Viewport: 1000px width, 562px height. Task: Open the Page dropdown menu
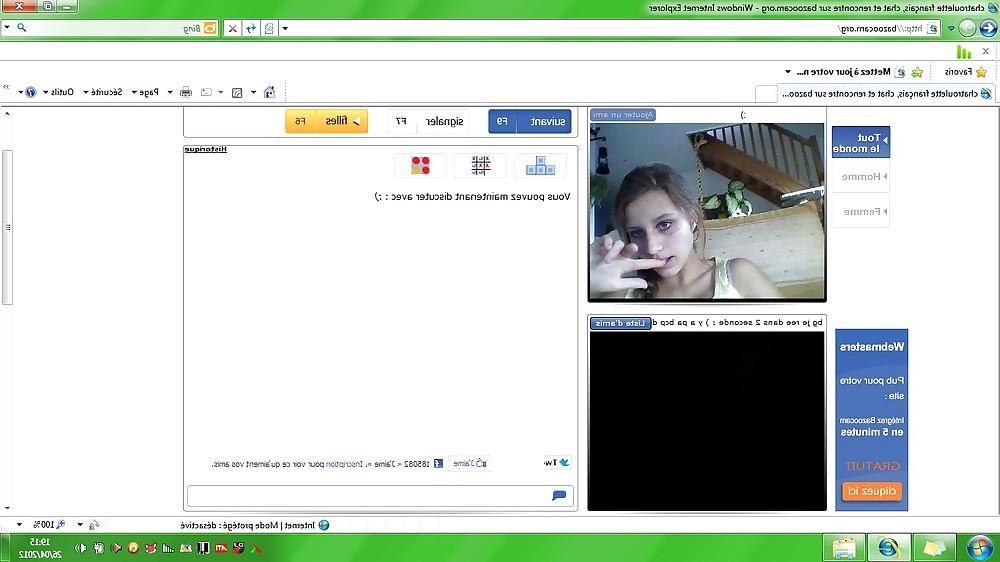coord(145,92)
